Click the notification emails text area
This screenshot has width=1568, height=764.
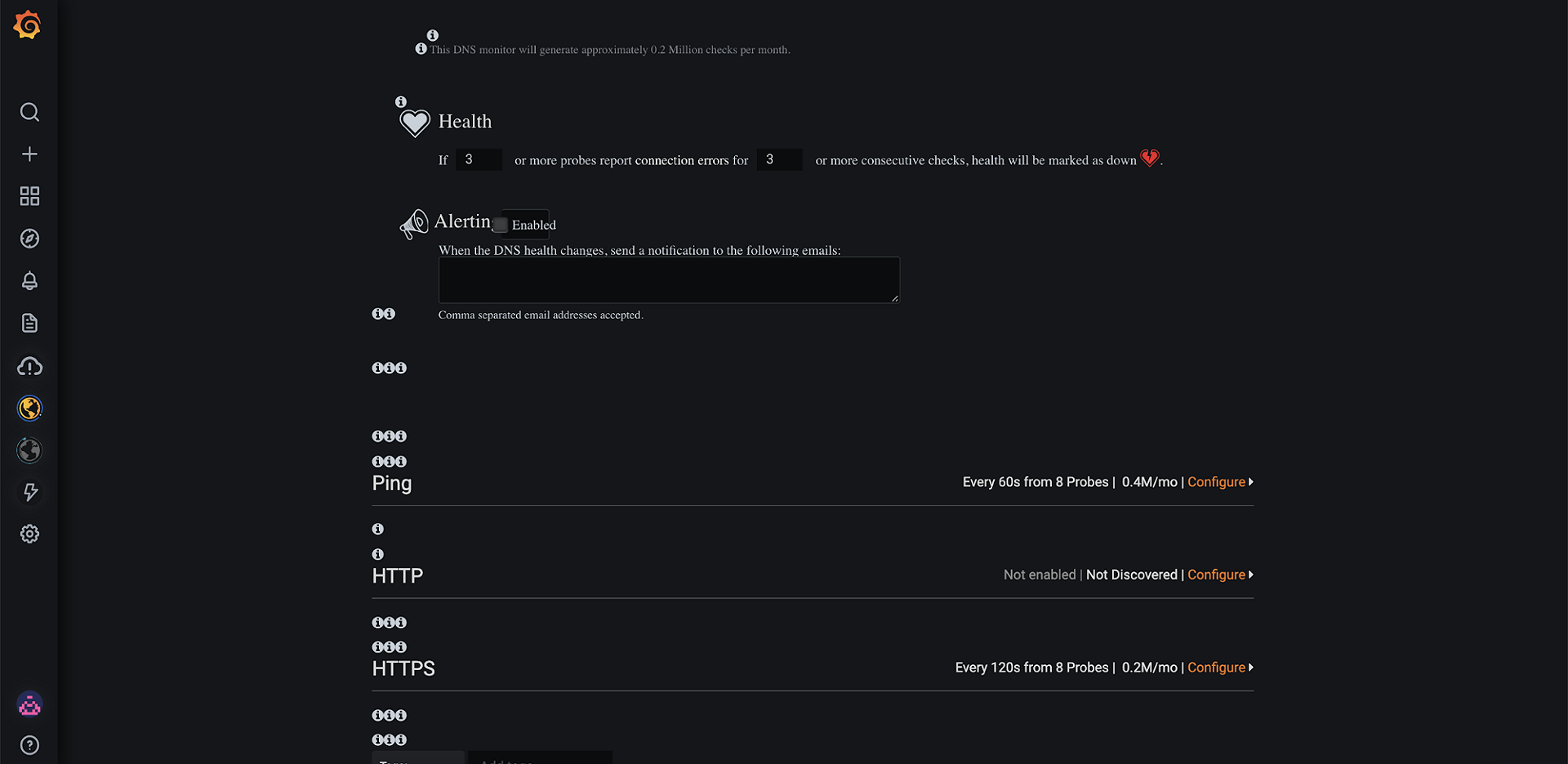click(x=668, y=279)
